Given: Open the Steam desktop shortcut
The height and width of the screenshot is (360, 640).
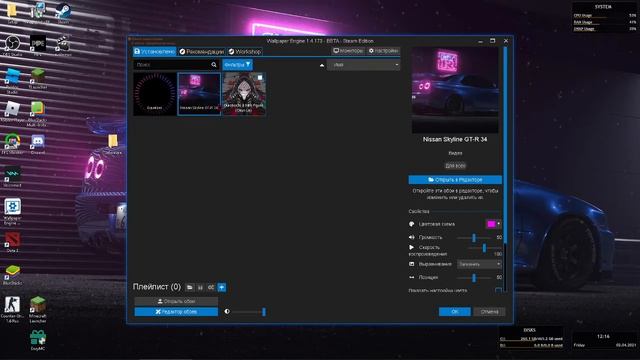Looking at the screenshot, I should [63, 12].
